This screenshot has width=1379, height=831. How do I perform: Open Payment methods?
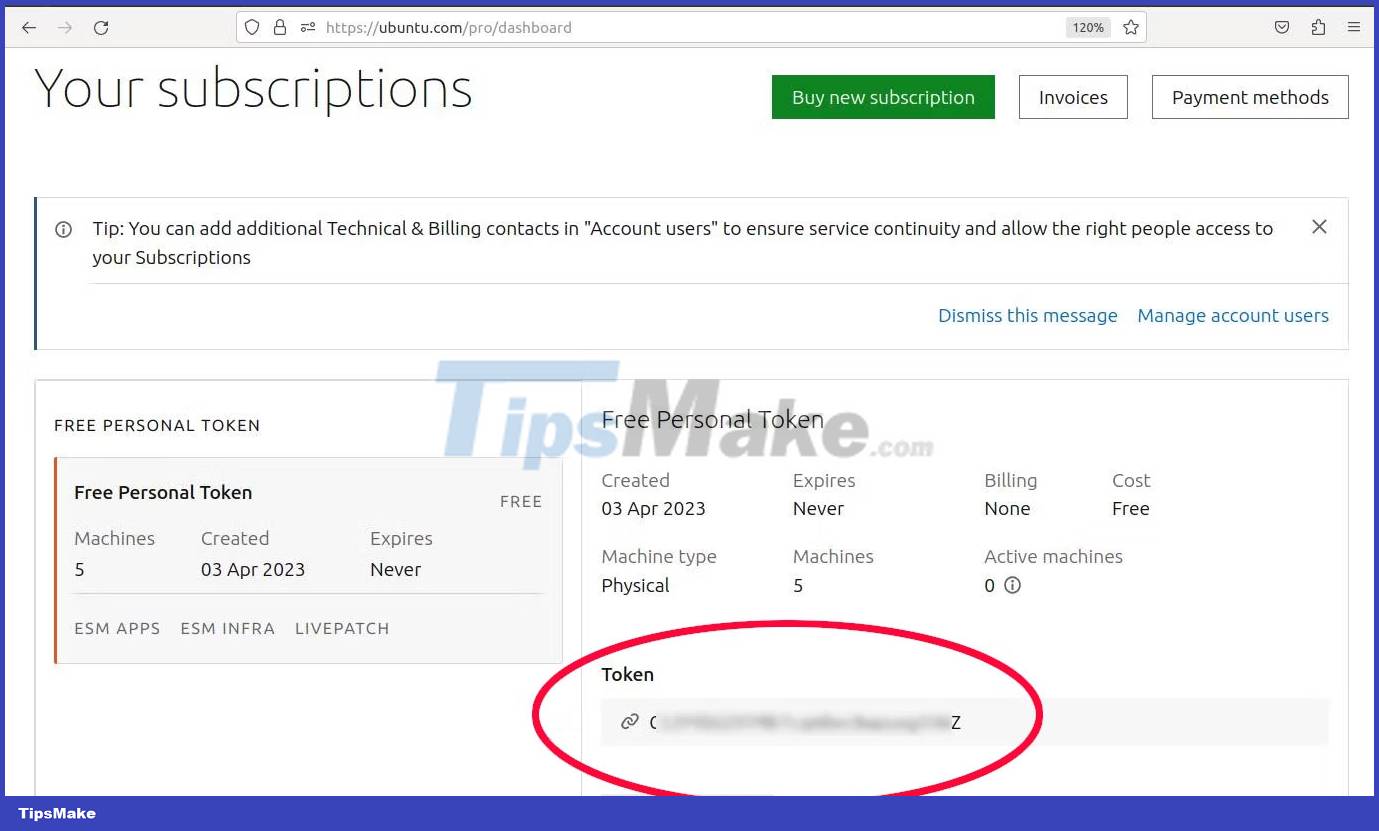(x=1250, y=98)
